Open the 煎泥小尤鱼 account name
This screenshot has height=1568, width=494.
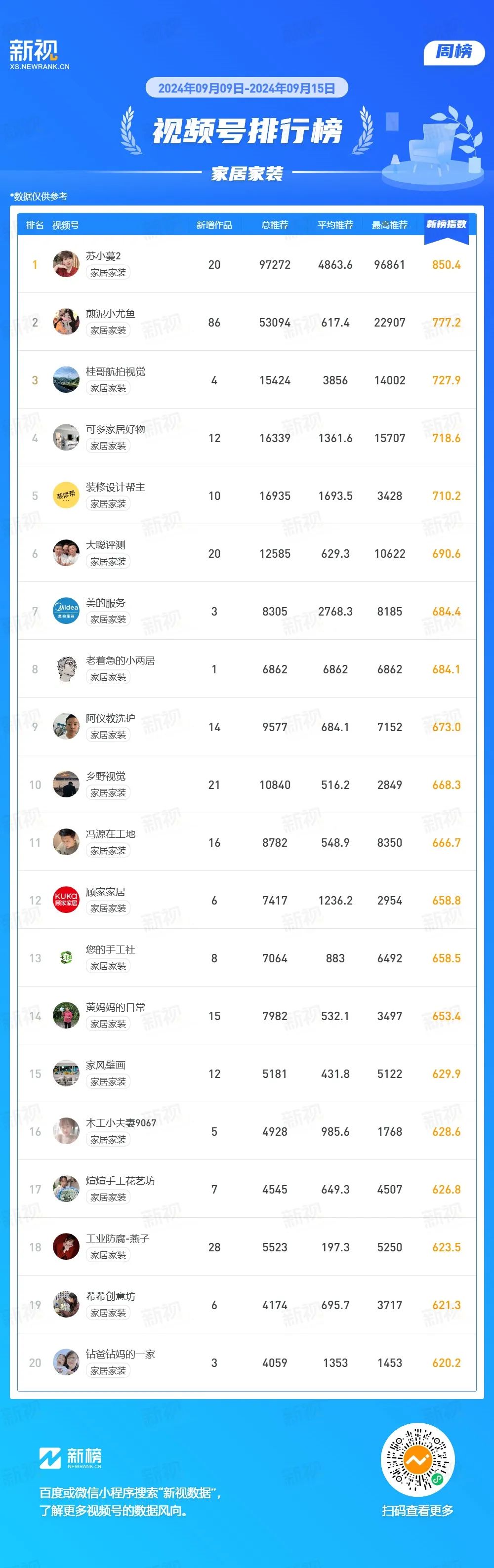tap(110, 314)
